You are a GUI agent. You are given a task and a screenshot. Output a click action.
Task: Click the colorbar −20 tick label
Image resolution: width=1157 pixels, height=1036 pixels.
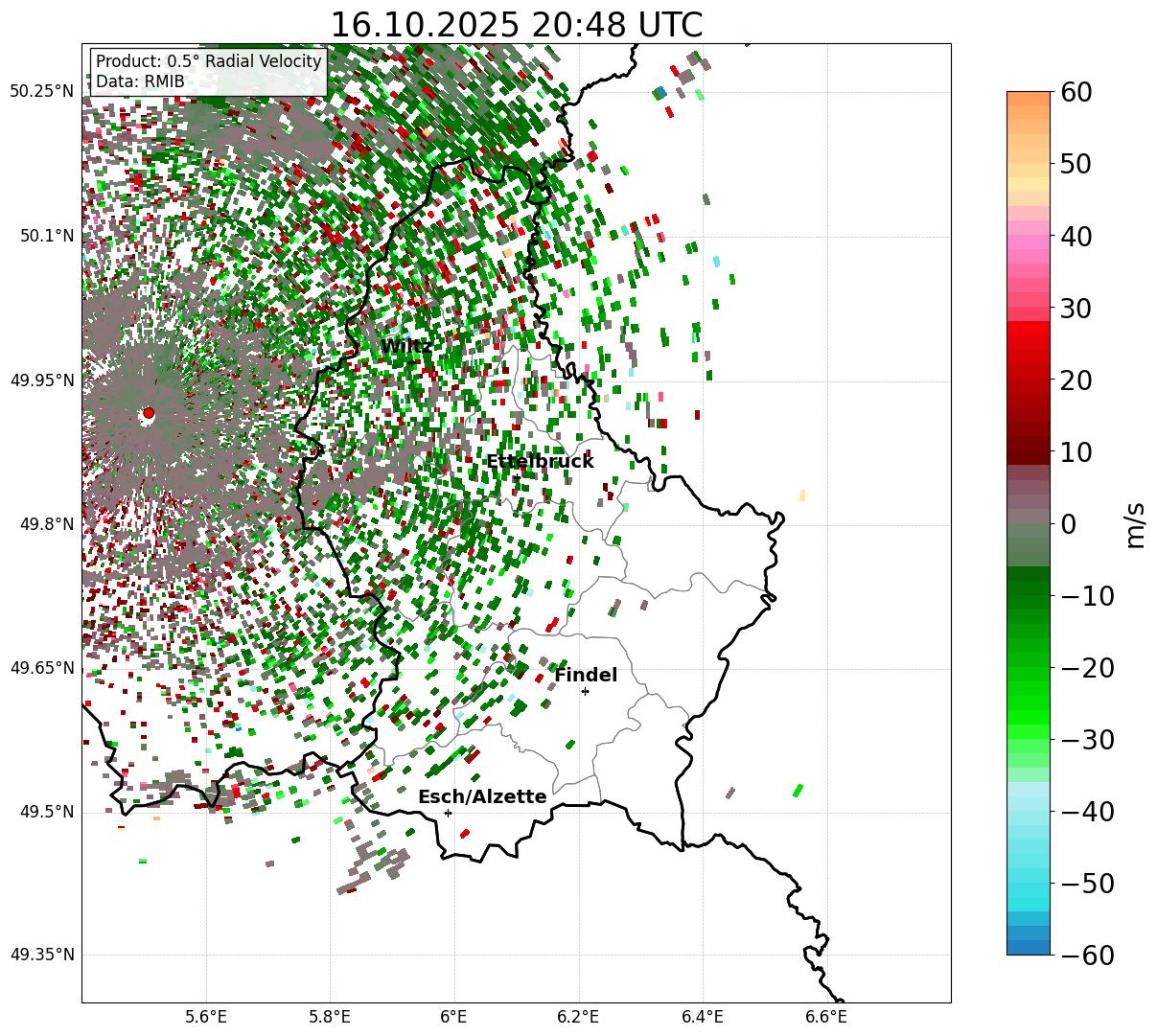1087,668
